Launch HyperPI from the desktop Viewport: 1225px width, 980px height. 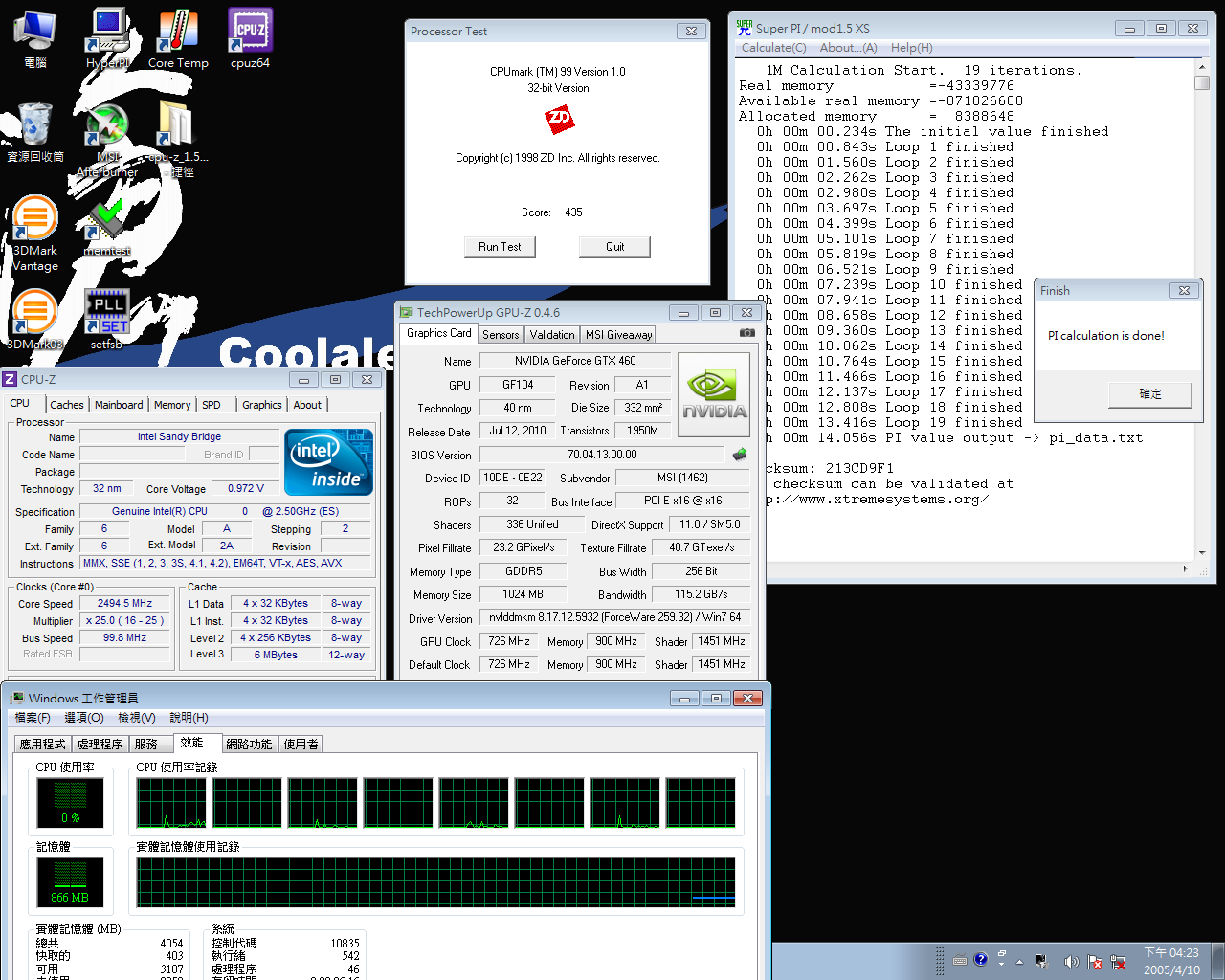click(x=107, y=39)
